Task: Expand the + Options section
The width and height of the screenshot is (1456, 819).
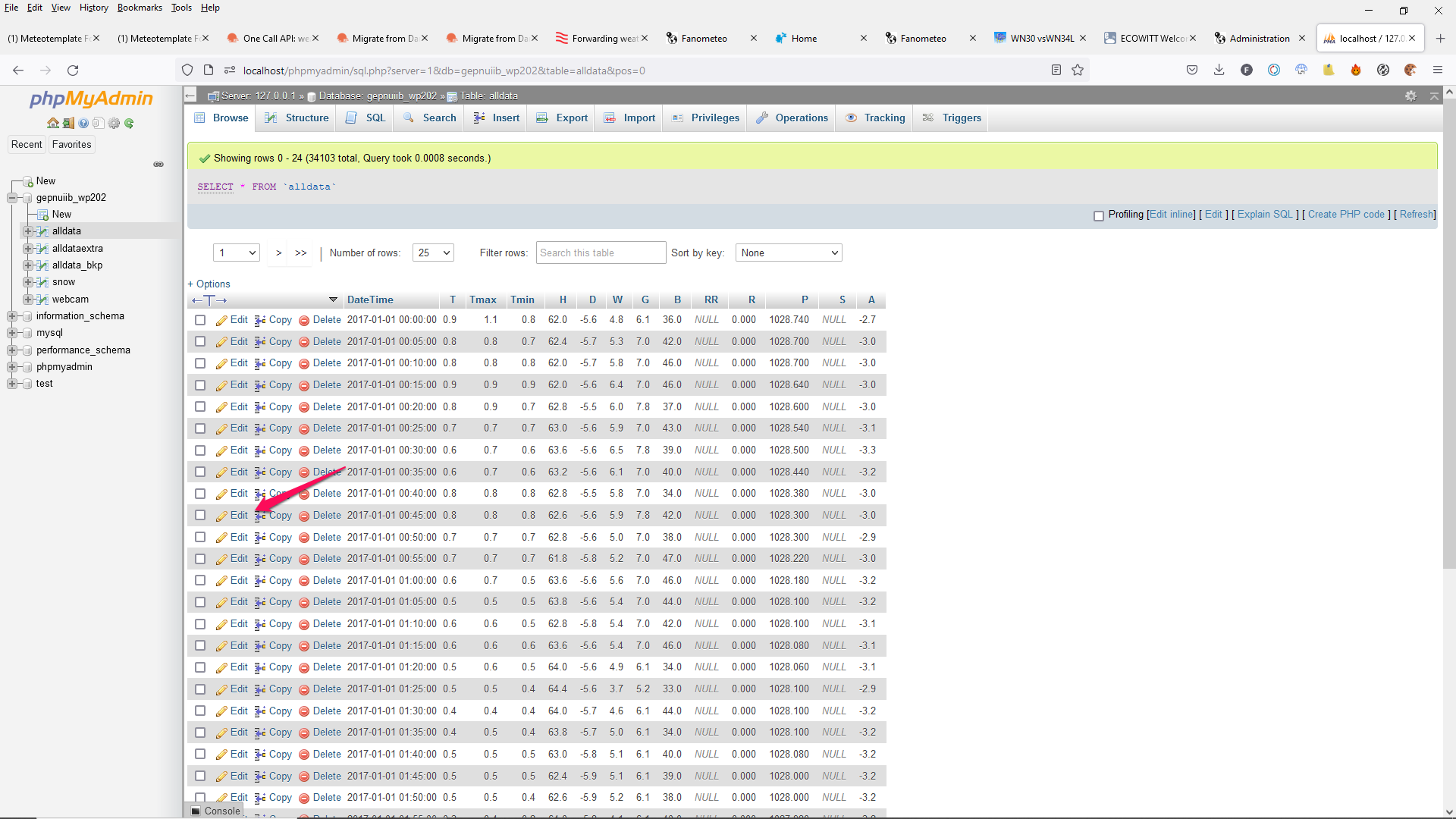Action: [209, 284]
